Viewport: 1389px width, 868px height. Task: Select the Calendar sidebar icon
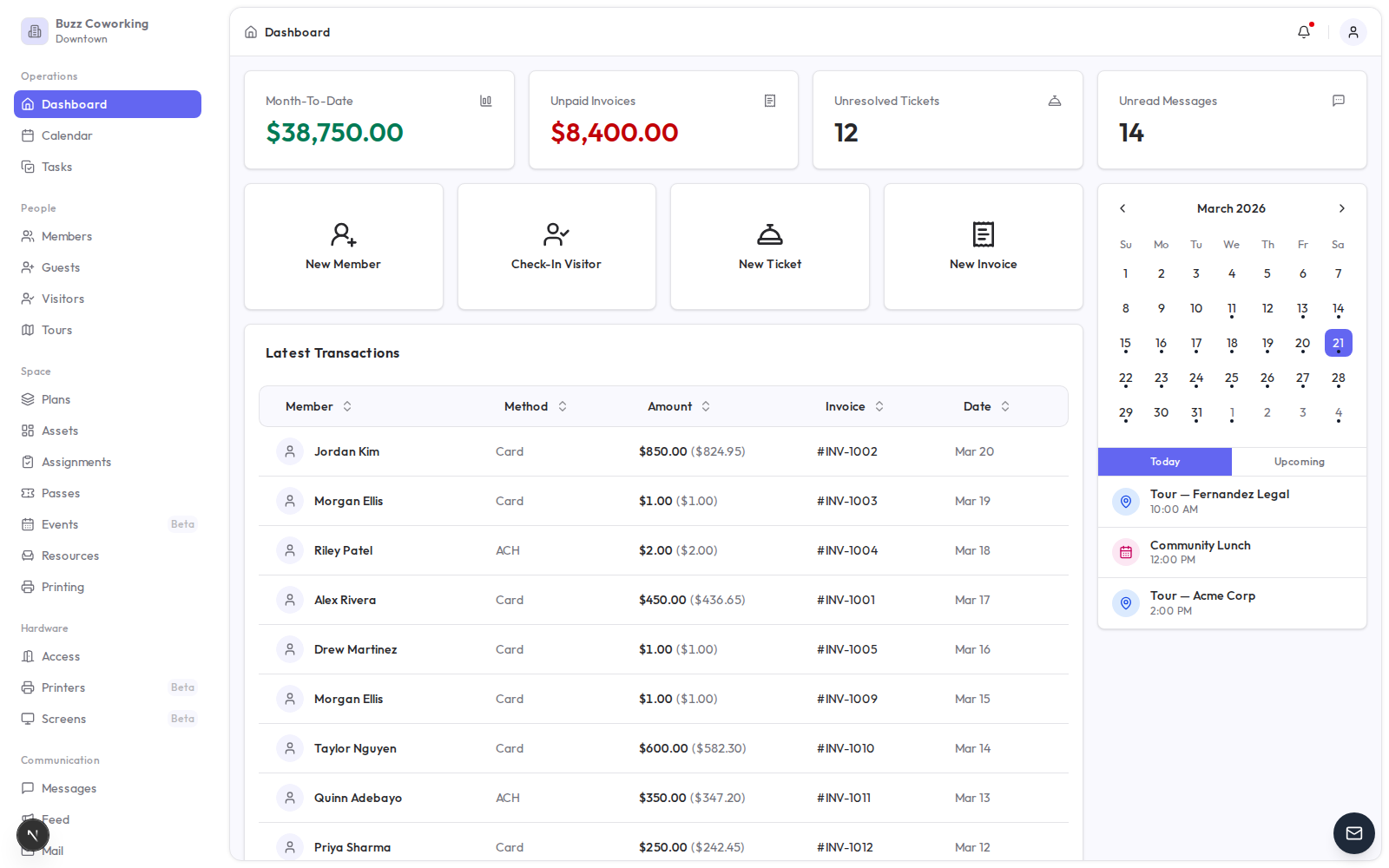29,135
